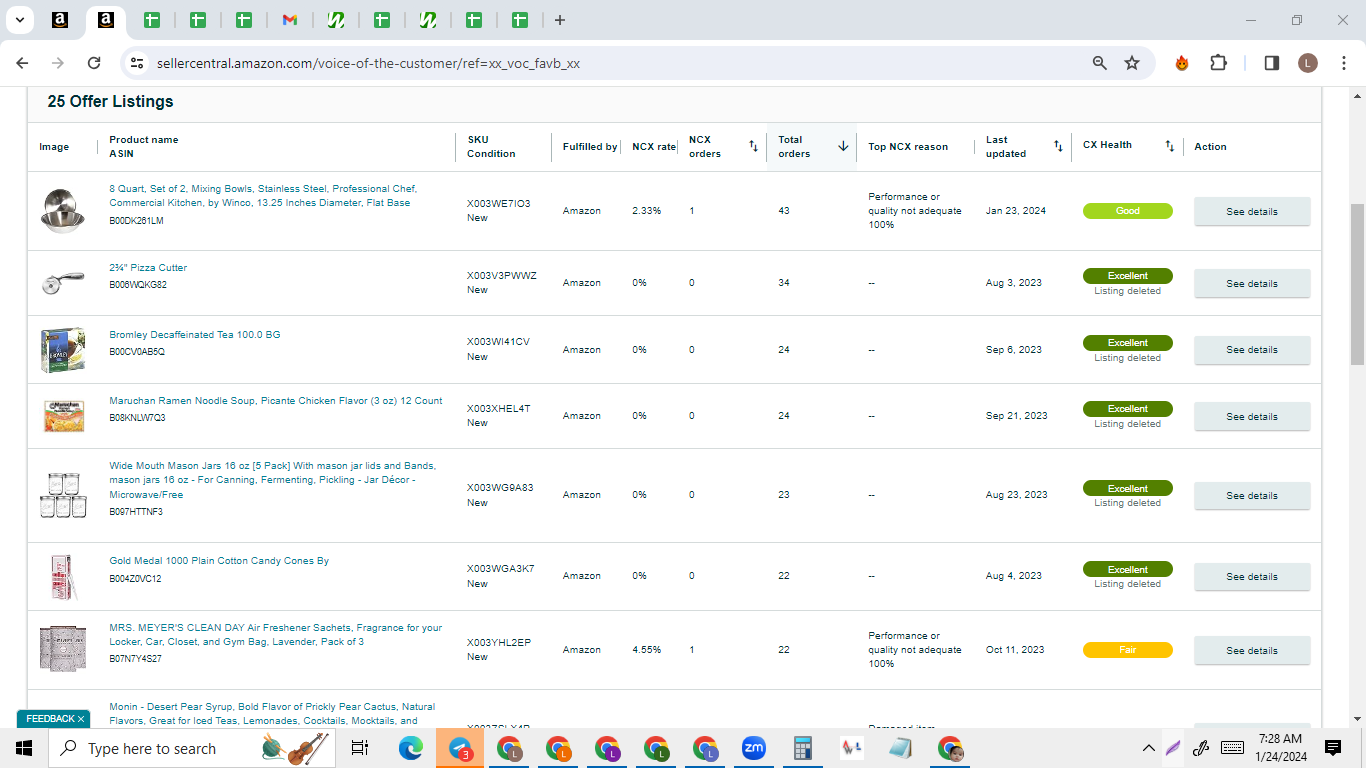Click the yellow Fair CX Health badge
Image resolution: width=1366 pixels, height=768 pixels.
1128,650
